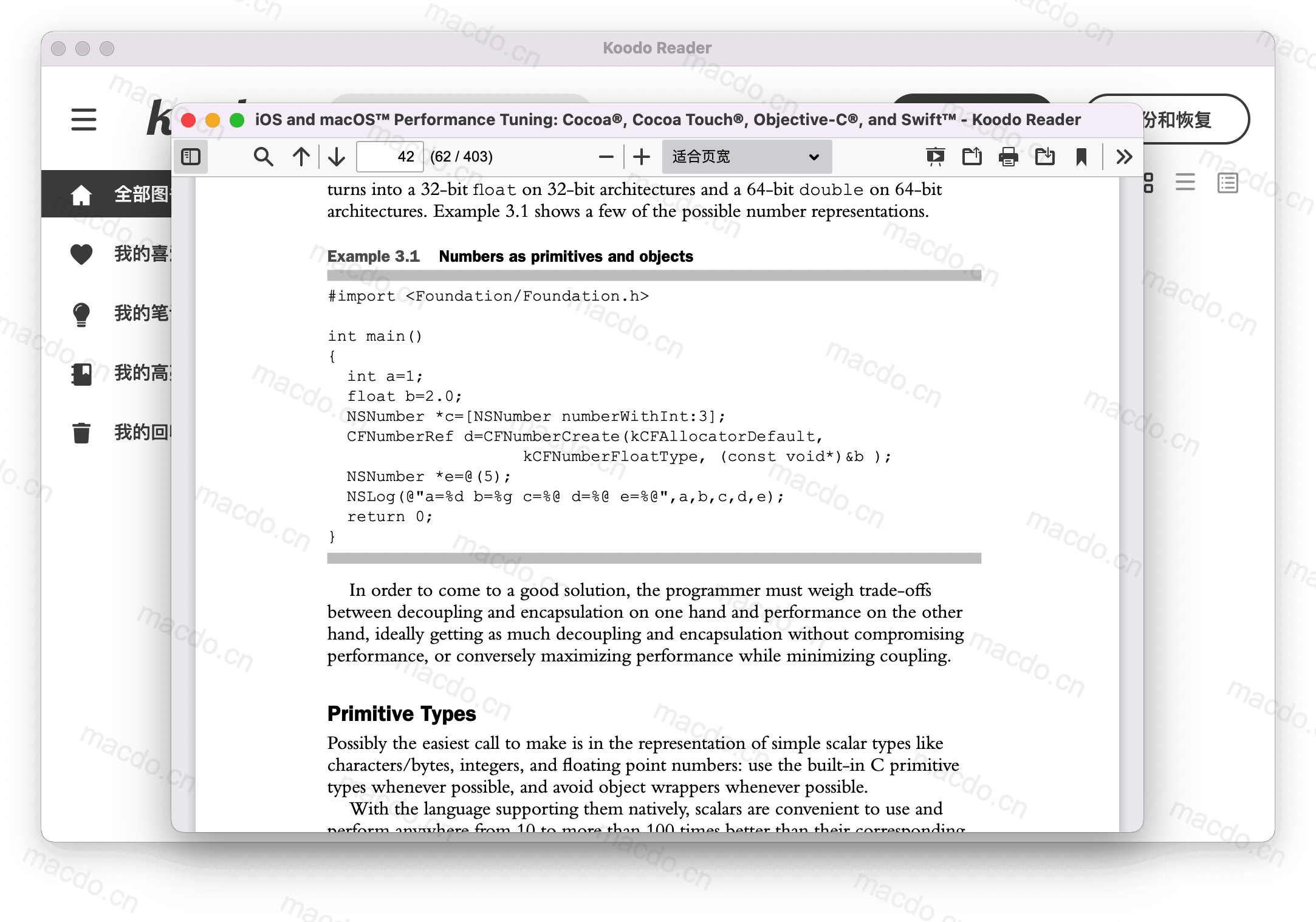This screenshot has width=1316, height=922.
Task: Open the zoom level dropdown 适合页宽
Action: [747, 157]
